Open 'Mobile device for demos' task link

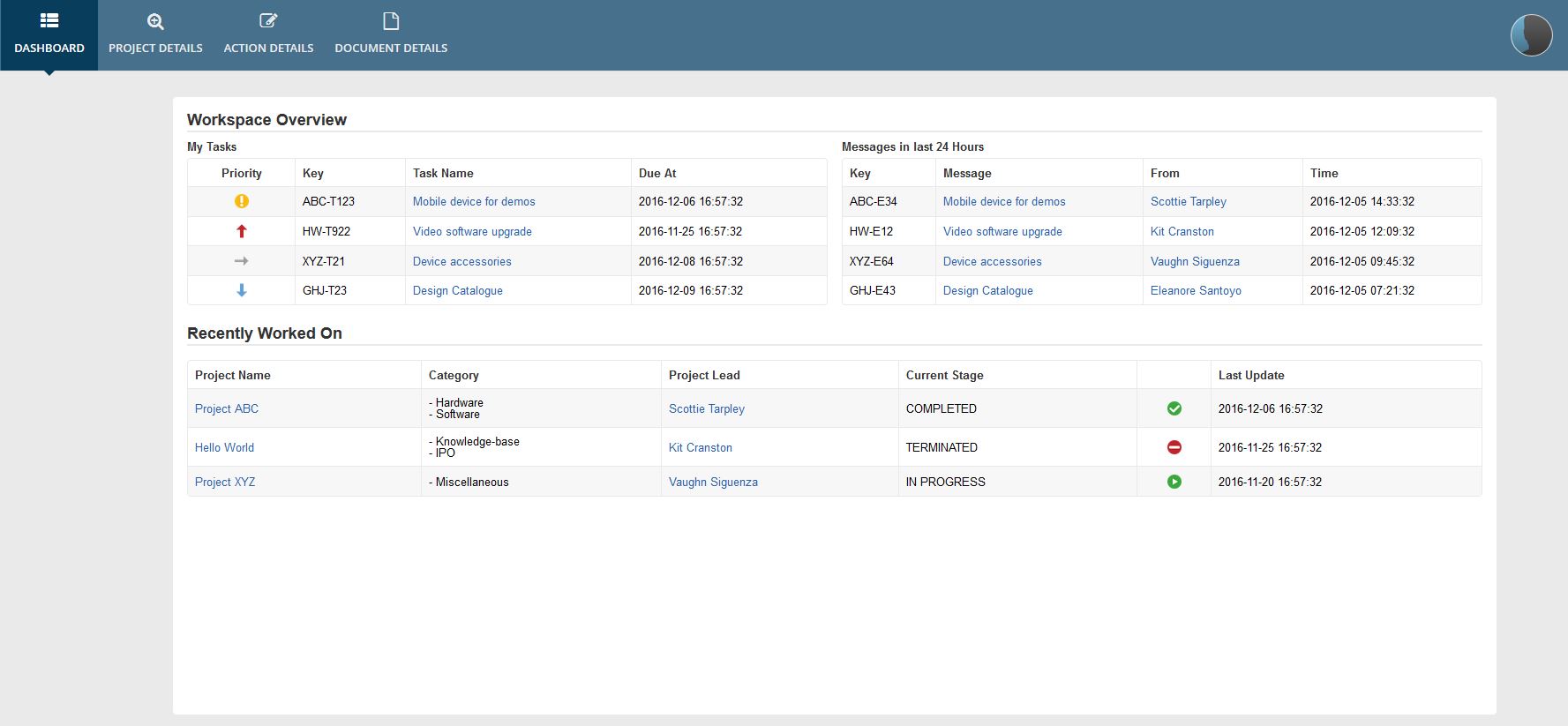[x=474, y=201]
